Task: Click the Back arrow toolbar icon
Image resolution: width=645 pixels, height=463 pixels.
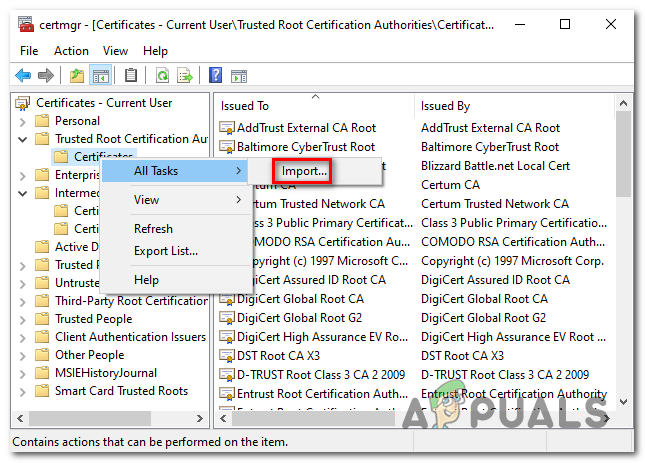Action: [23, 76]
